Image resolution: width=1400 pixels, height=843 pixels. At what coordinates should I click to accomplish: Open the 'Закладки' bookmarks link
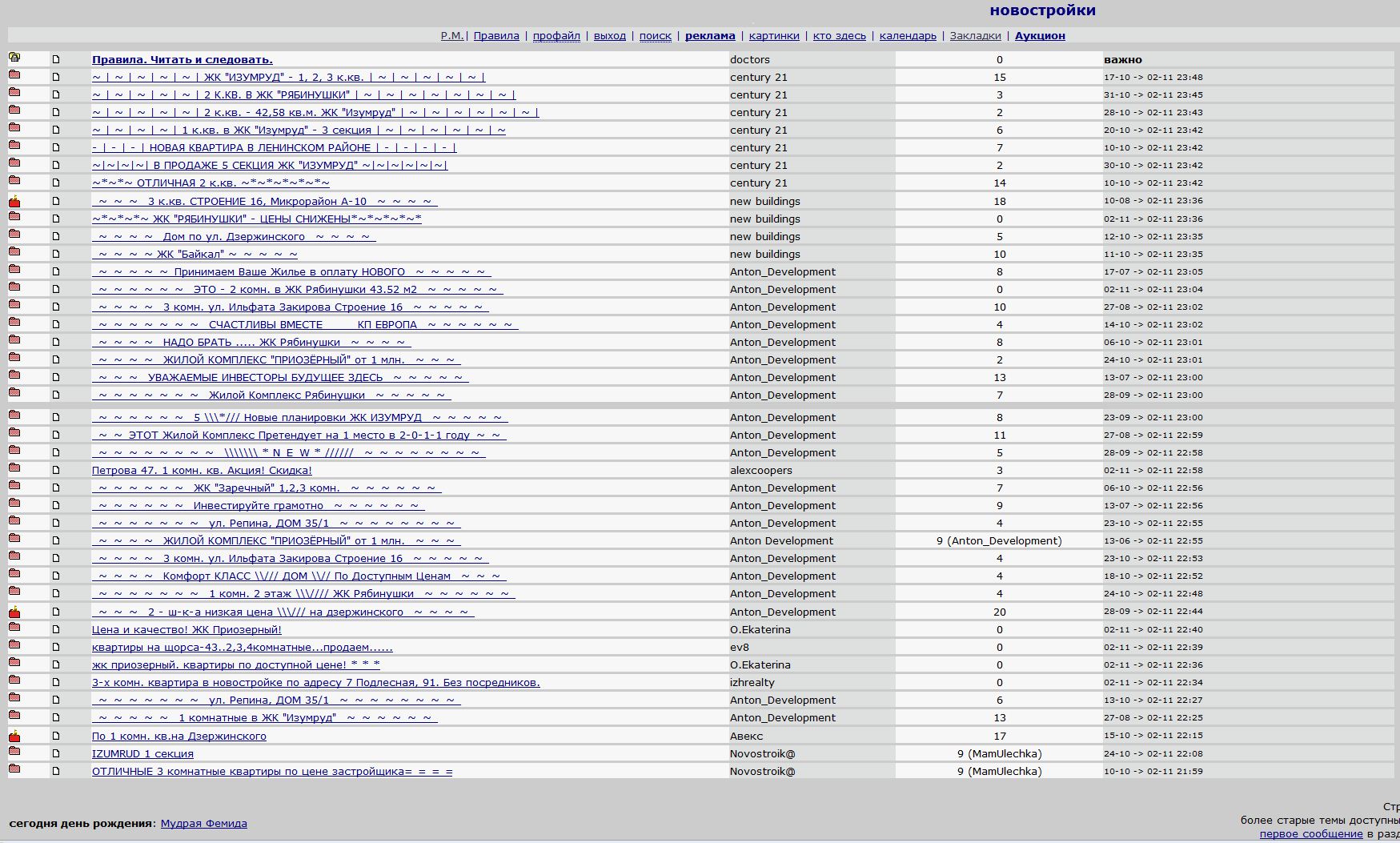(x=975, y=36)
